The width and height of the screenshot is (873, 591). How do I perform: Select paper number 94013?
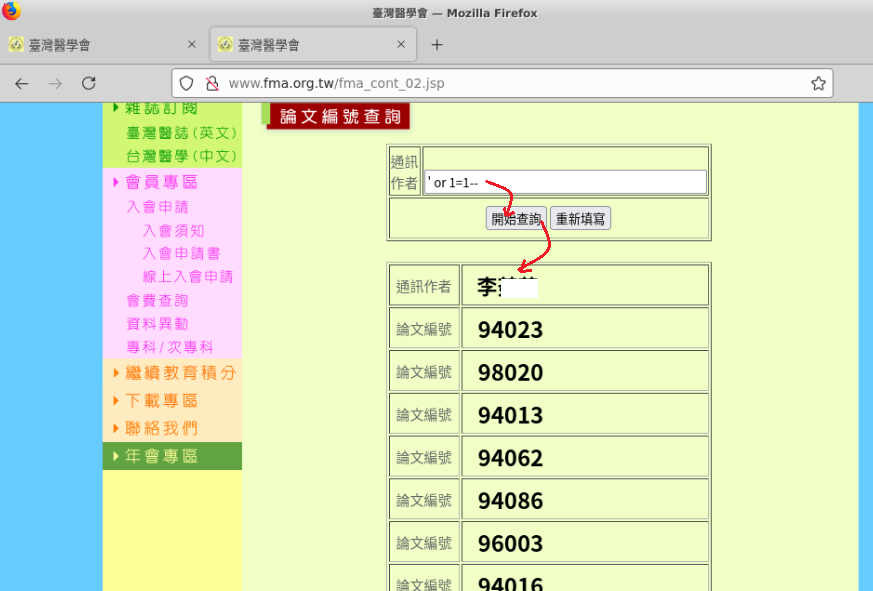[x=510, y=416]
